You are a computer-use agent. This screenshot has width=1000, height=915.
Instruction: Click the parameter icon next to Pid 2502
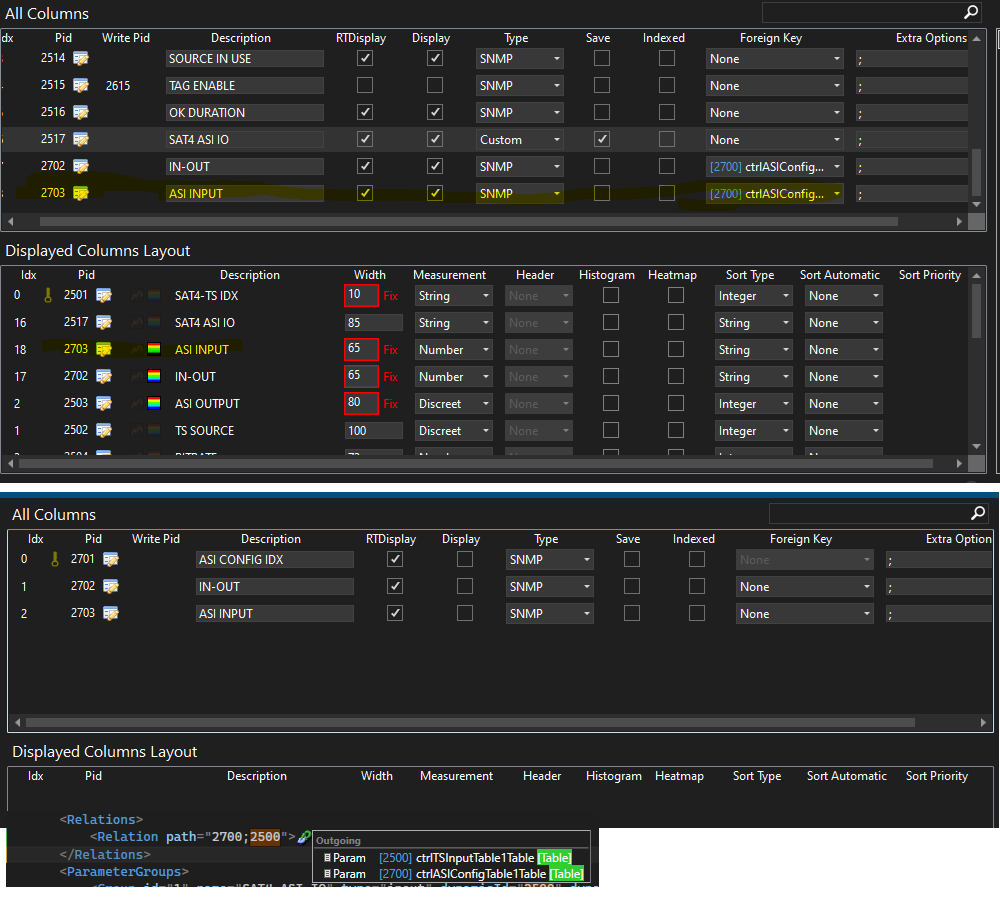tap(104, 431)
